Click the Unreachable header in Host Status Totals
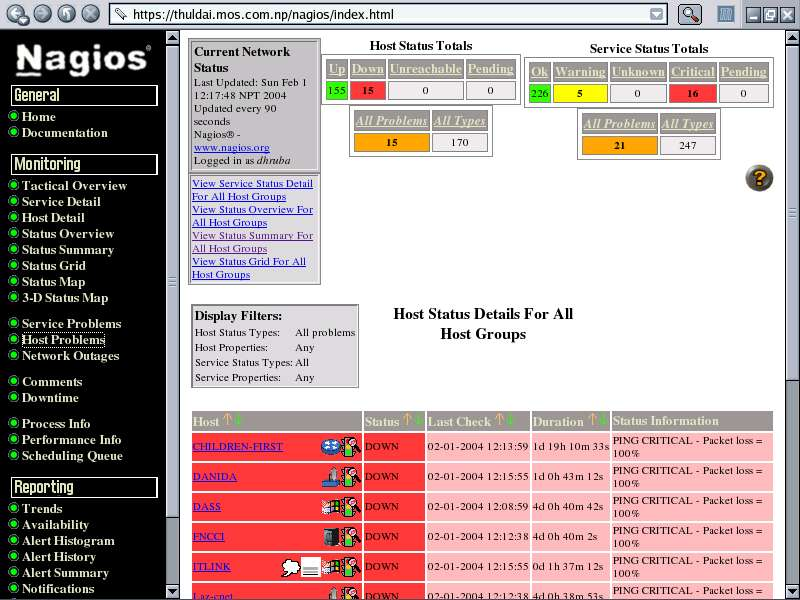Viewport: 800px width, 600px height. 426,69
